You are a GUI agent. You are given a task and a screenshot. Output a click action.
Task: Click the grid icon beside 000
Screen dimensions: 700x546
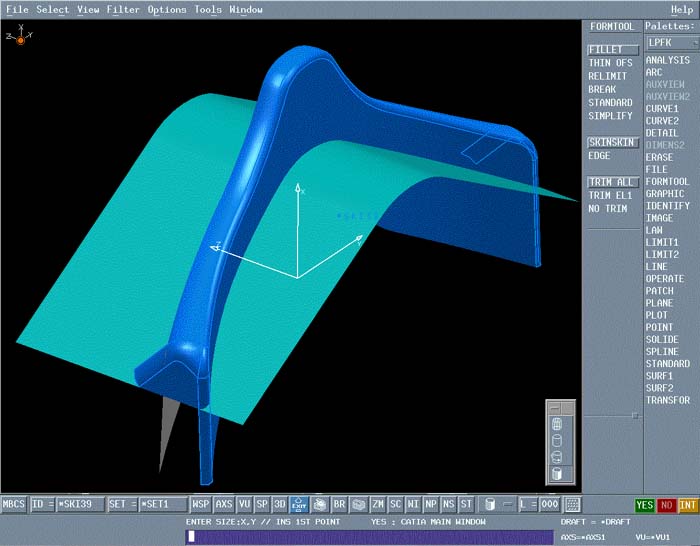(573, 504)
